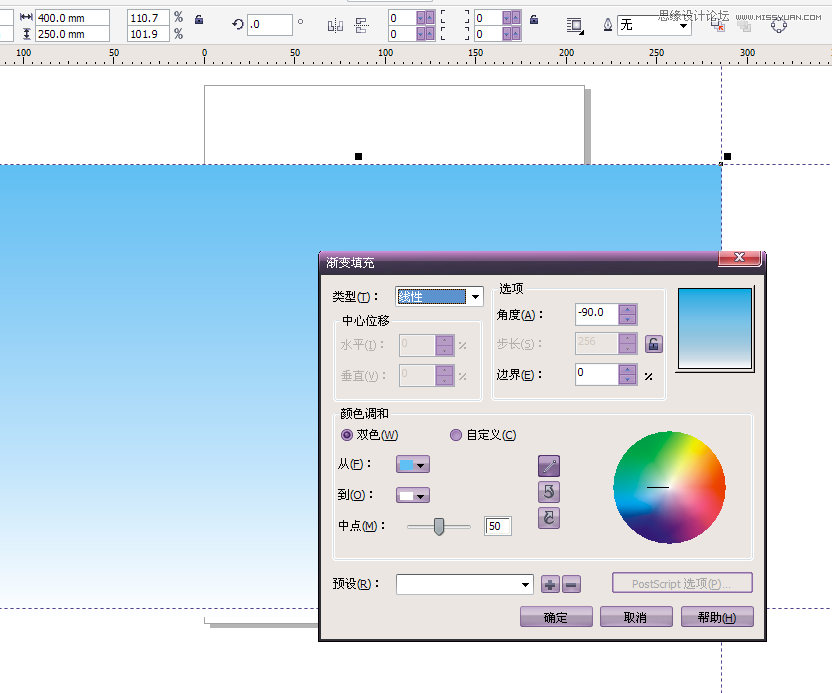Select the 双色 two-color radio button
This screenshot has height=693, width=832.
347,435
